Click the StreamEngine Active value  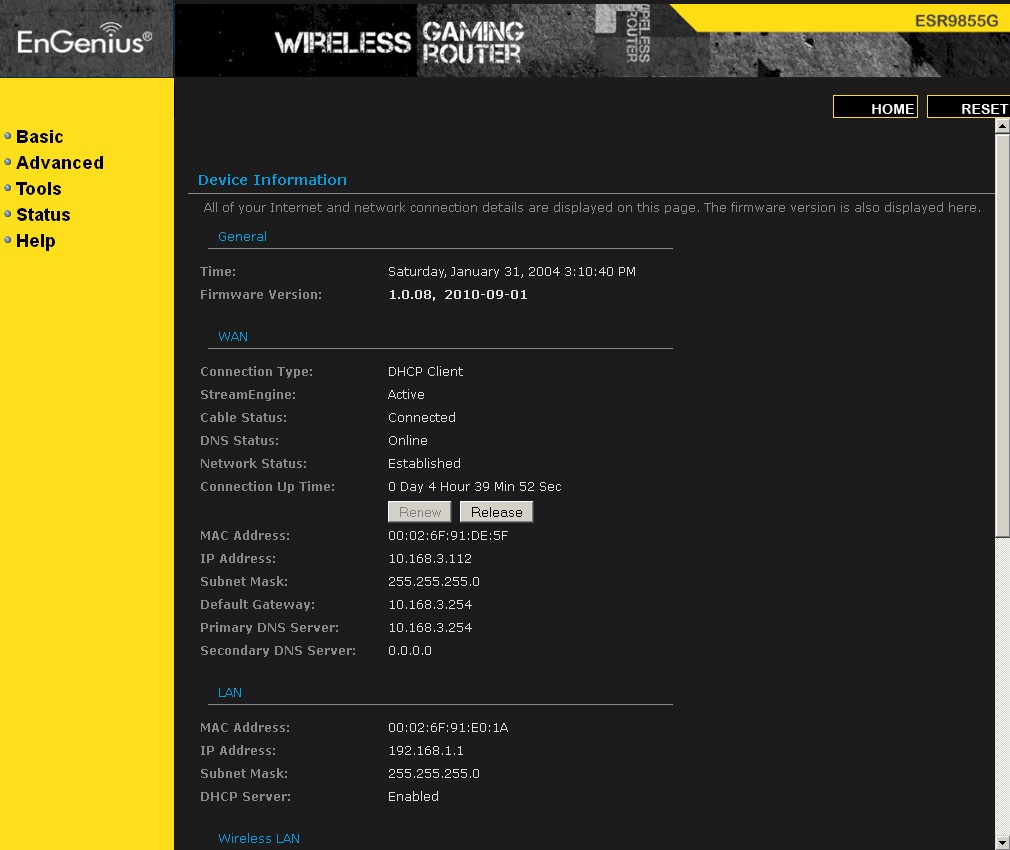point(406,394)
